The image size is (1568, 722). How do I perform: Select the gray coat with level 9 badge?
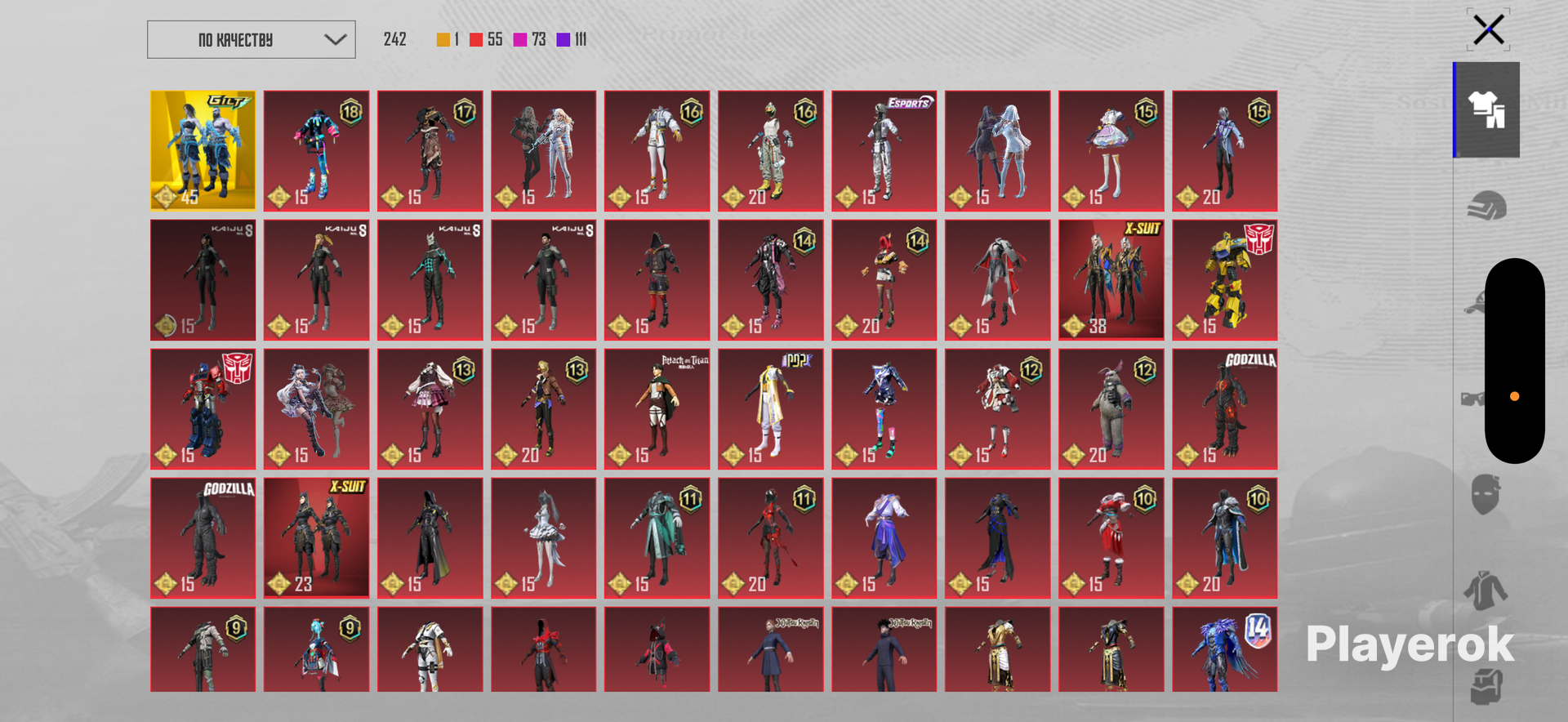pos(203,649)
